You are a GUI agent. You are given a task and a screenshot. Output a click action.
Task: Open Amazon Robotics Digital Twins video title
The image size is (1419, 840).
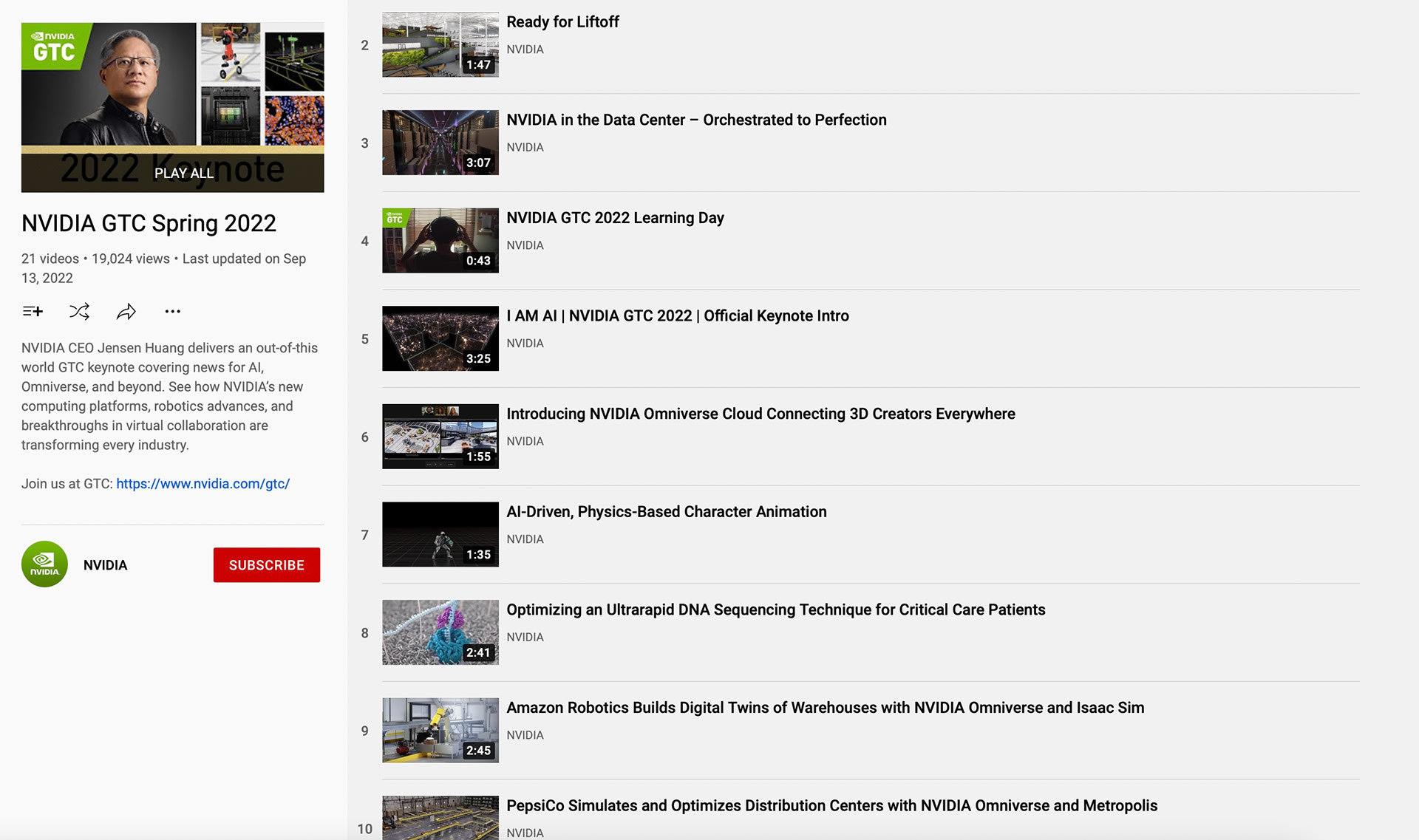coord(826,708)
